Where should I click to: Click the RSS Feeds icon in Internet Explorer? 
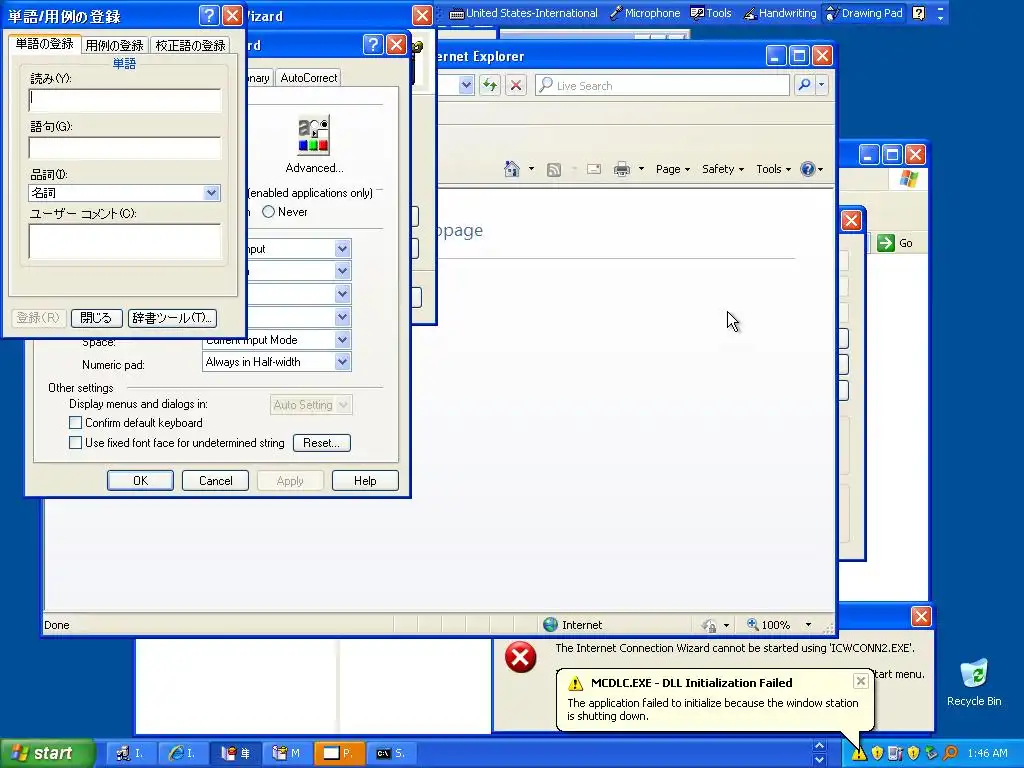click(x=554, y=170)
